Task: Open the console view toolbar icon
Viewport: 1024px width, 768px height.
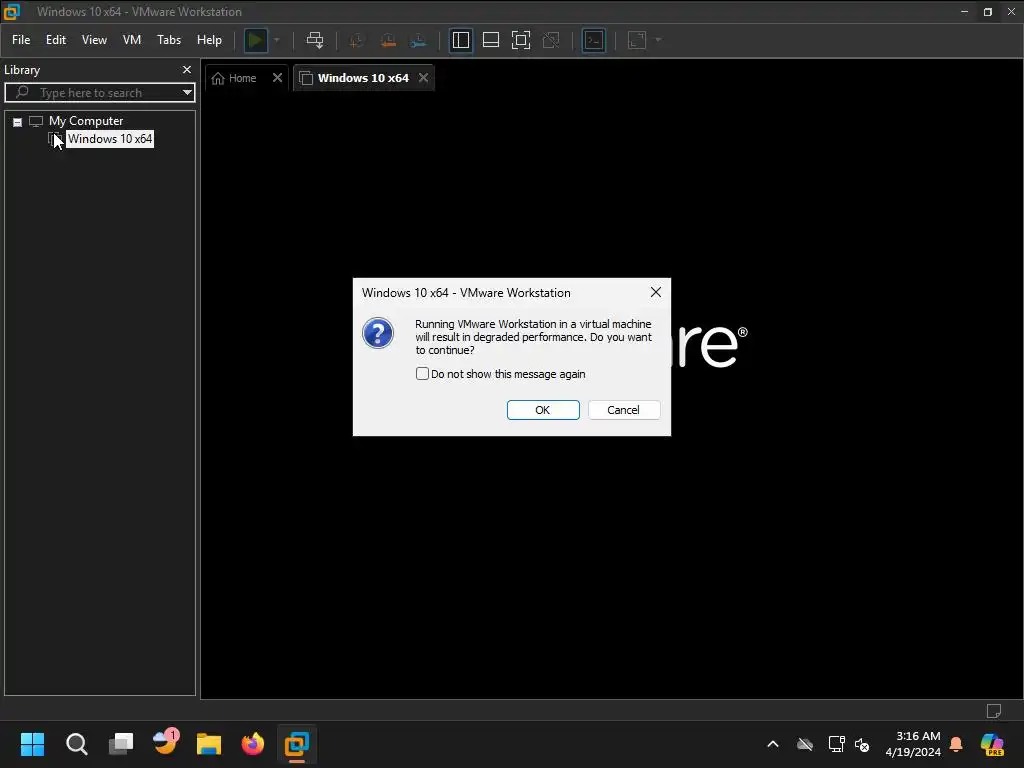Action: (x=594, y=40)
